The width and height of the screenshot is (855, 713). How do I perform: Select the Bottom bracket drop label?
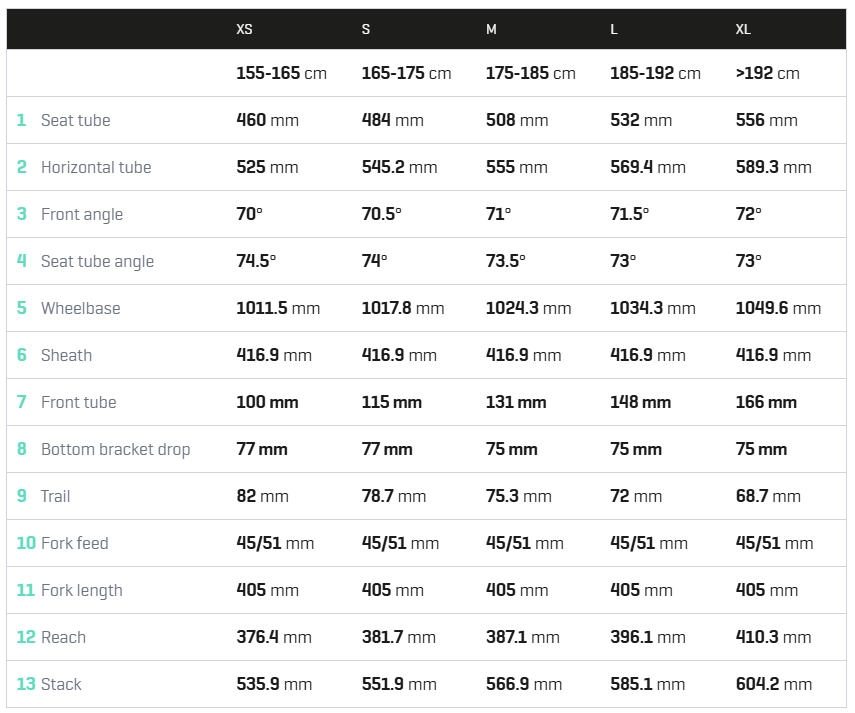point(116,449)
